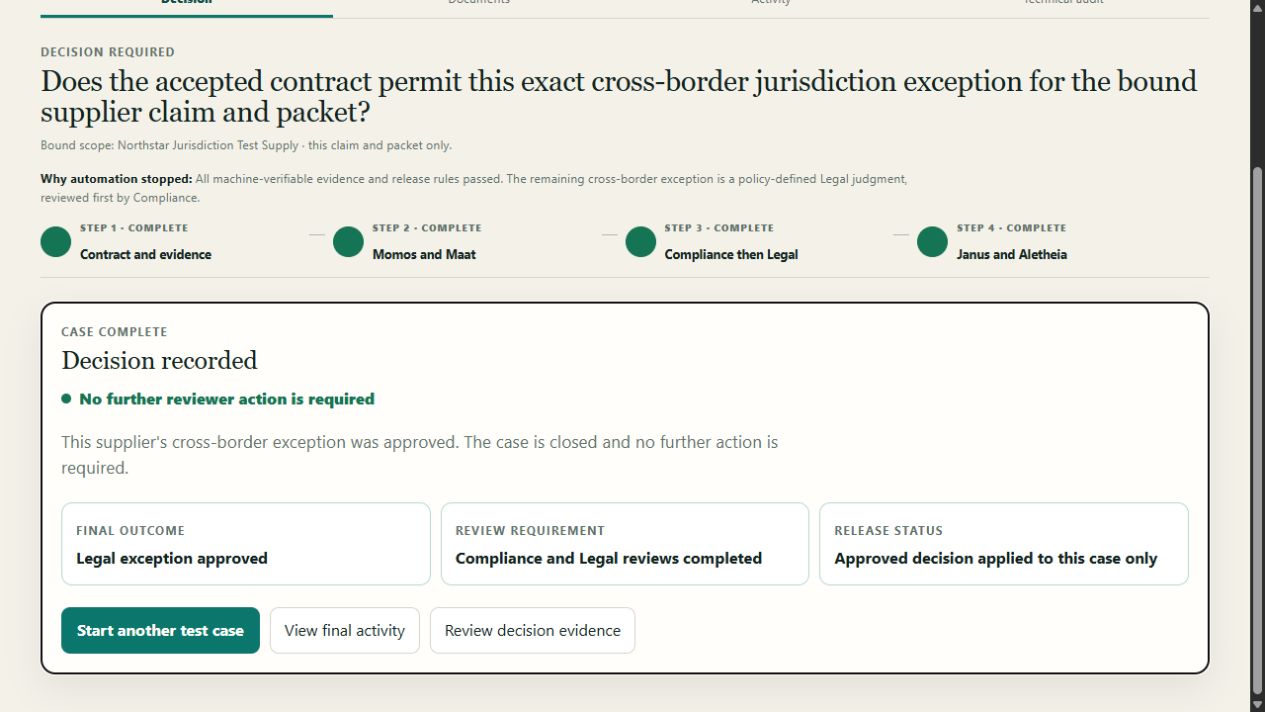Image resolution: width=1265 pixels, height=712 pixels.
Task: Click the vertical scrollbar thumb
Action: [1258, 430]
